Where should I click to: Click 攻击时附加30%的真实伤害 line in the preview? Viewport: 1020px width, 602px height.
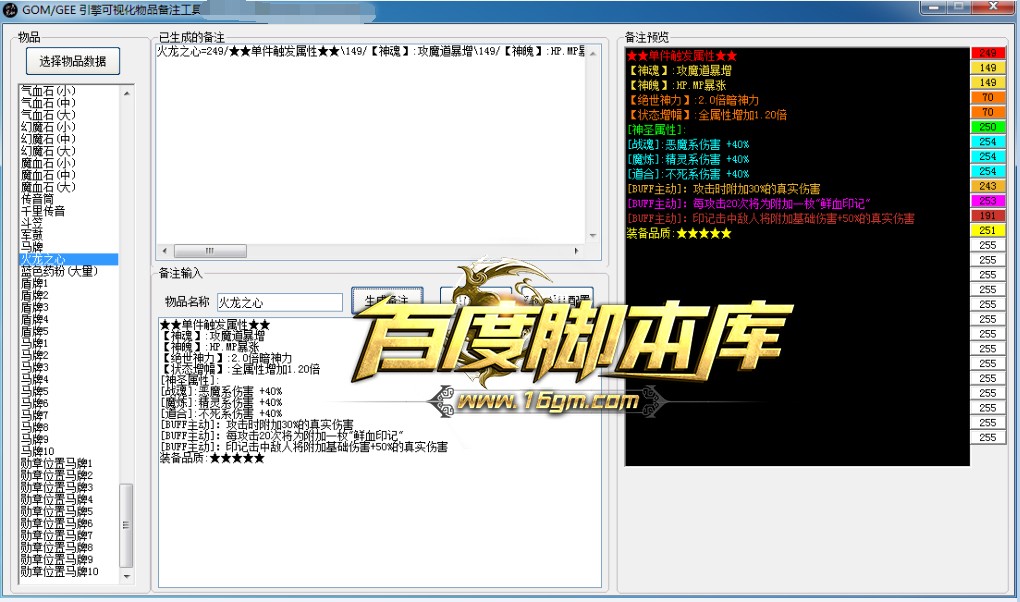click(723, 189)
